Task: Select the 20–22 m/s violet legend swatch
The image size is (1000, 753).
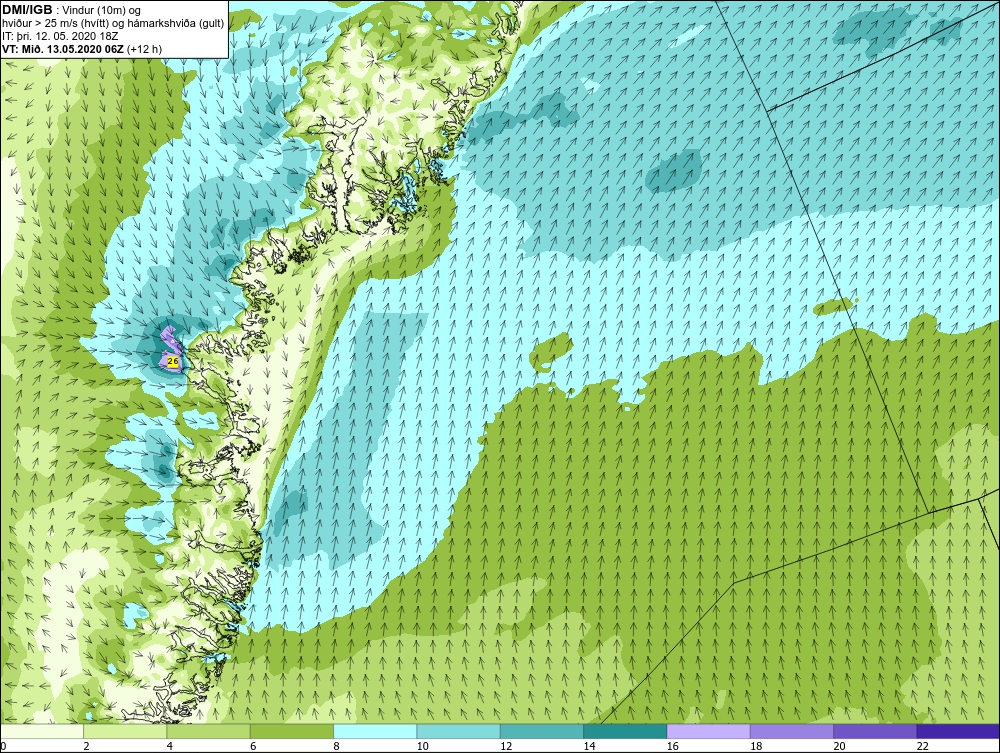Action: click(874, 731)
